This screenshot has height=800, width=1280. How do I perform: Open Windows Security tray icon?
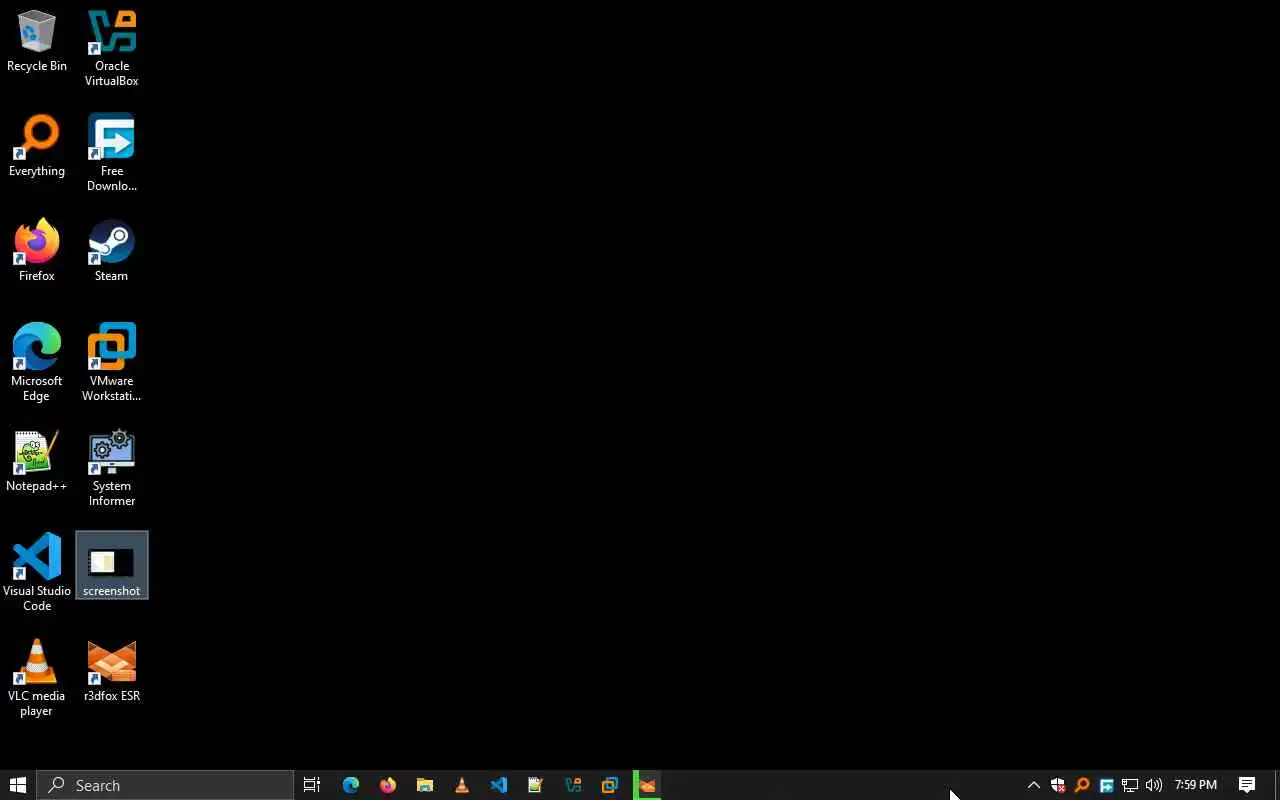(x=1058, y=785)
